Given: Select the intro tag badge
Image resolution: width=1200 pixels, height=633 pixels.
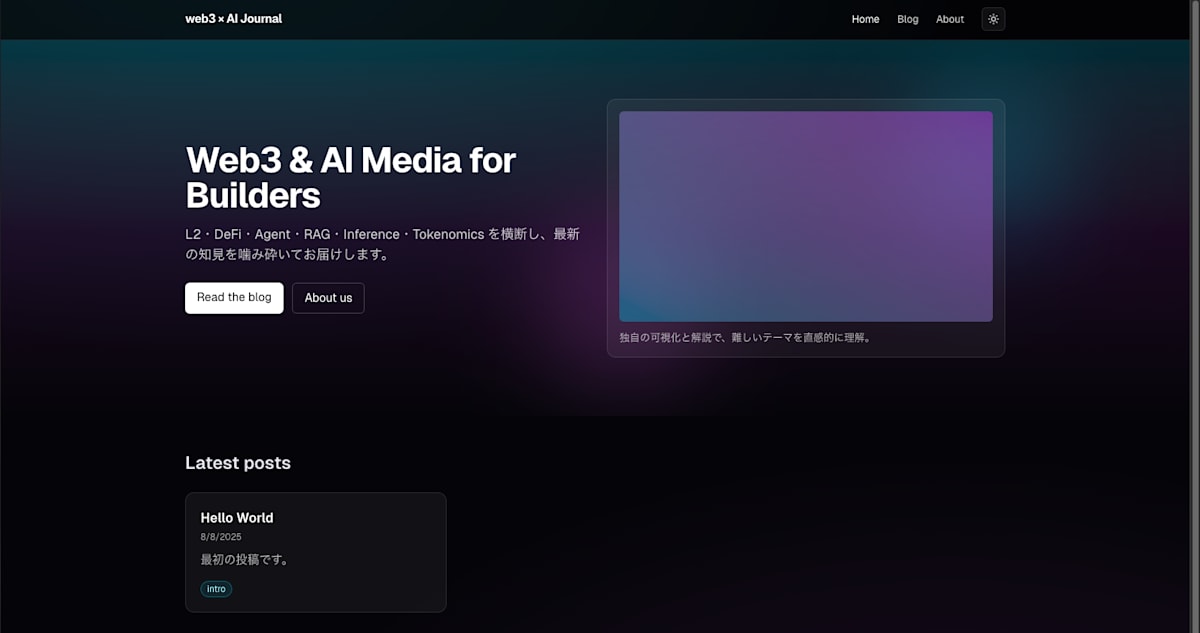Looking at the screenshot, I should pyautogui.click(x=216, y=589).
